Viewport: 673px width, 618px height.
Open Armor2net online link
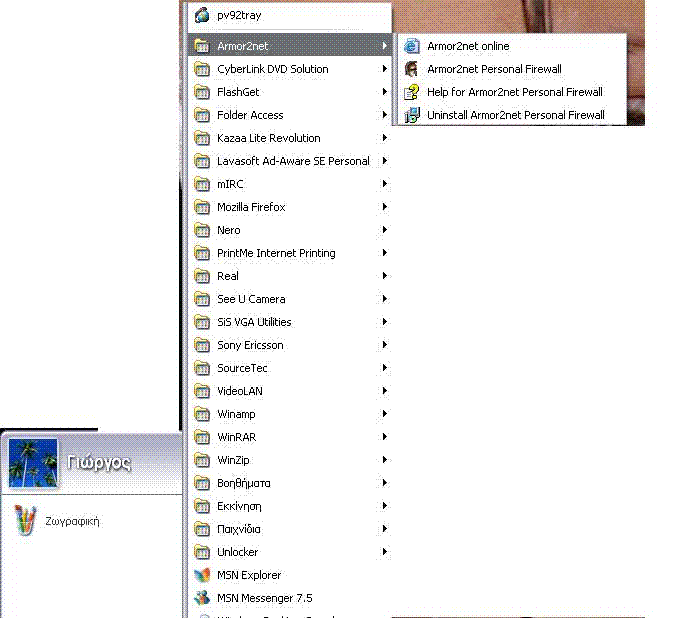point(512,46)
